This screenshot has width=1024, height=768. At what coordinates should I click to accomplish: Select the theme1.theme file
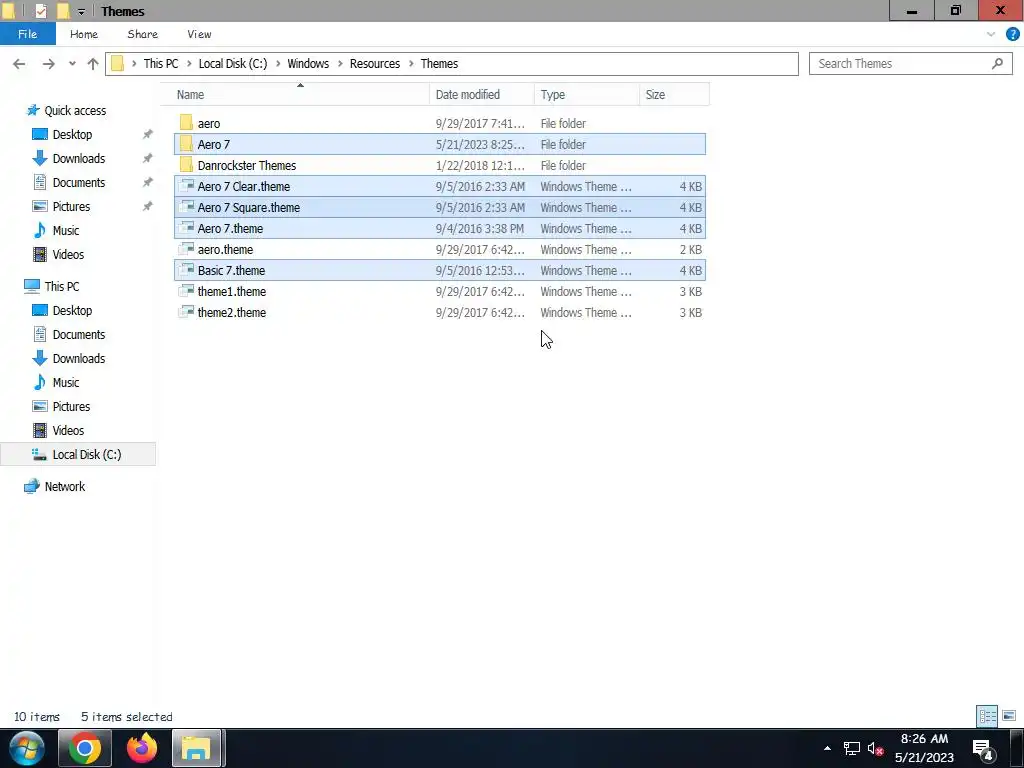(440, 291)
